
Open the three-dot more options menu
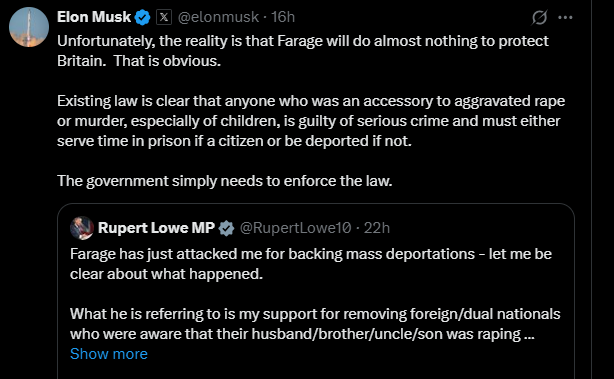(565, 17)
